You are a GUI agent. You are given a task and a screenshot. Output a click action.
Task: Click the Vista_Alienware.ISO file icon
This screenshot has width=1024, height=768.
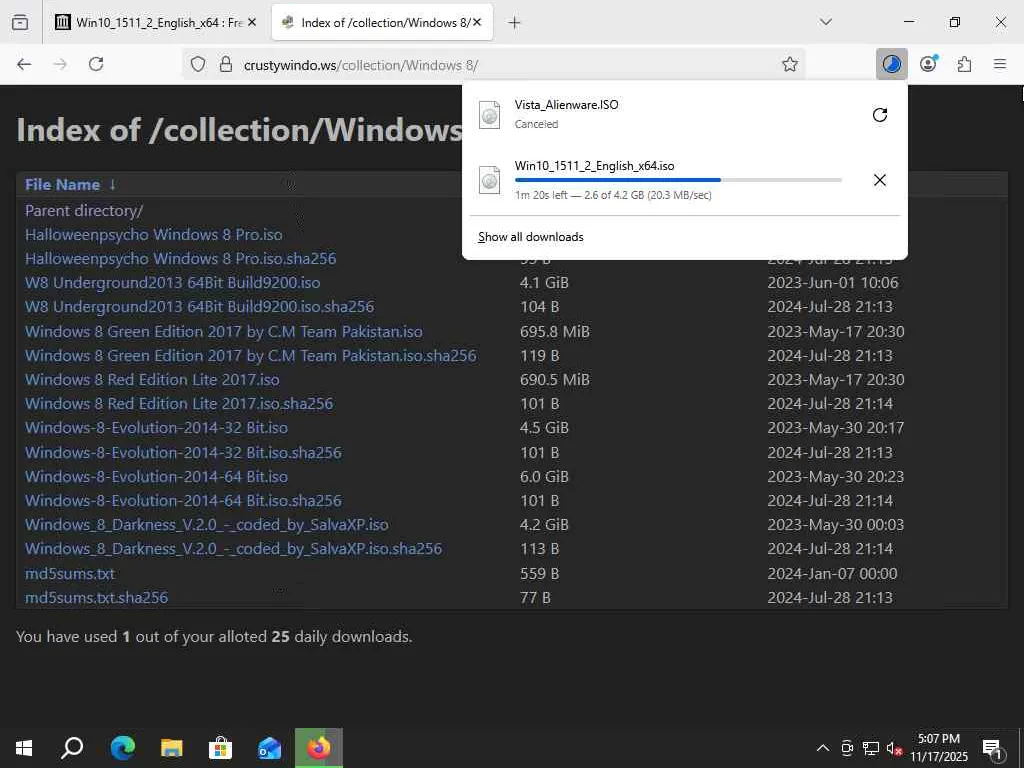tap(490, 115)
